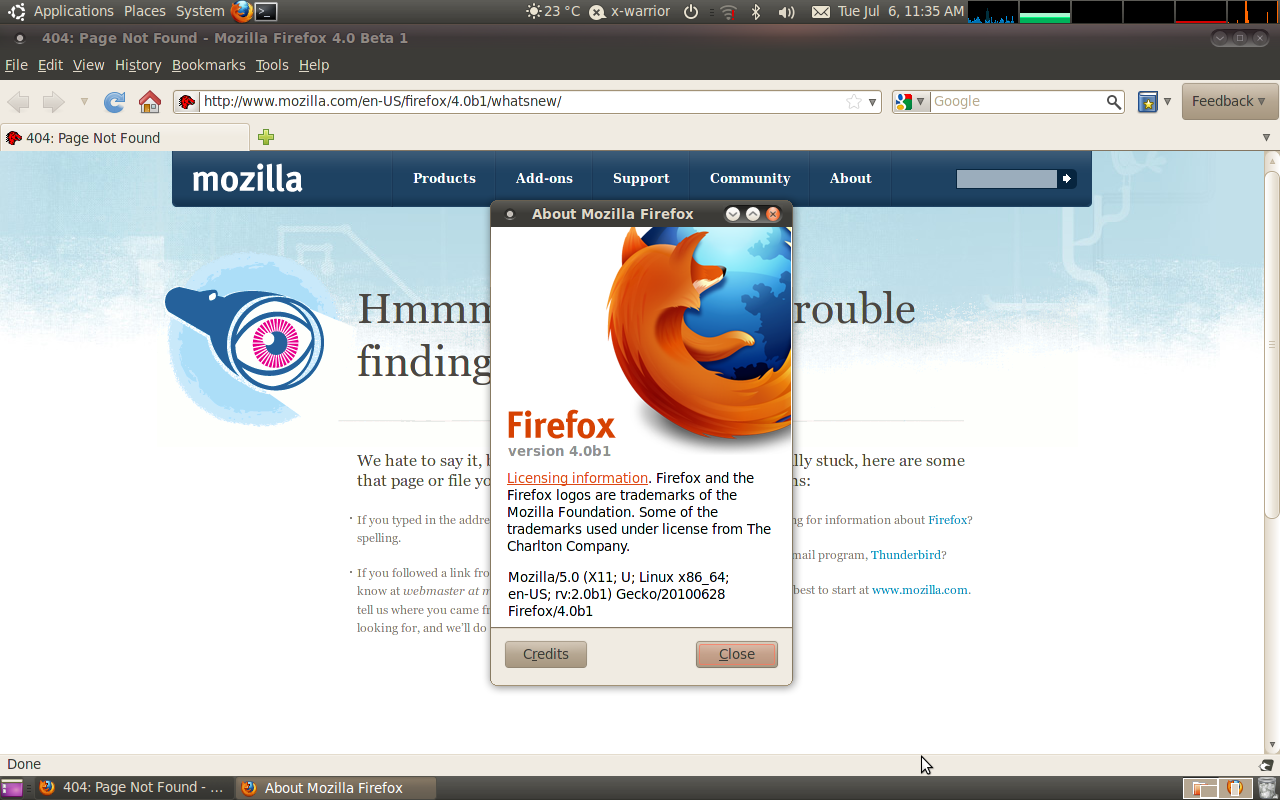Viewport: 1280px width, 800px height.
Task: Show the list all tabs dropdown
Action: pyautogui.click(x=1266, y=138)
